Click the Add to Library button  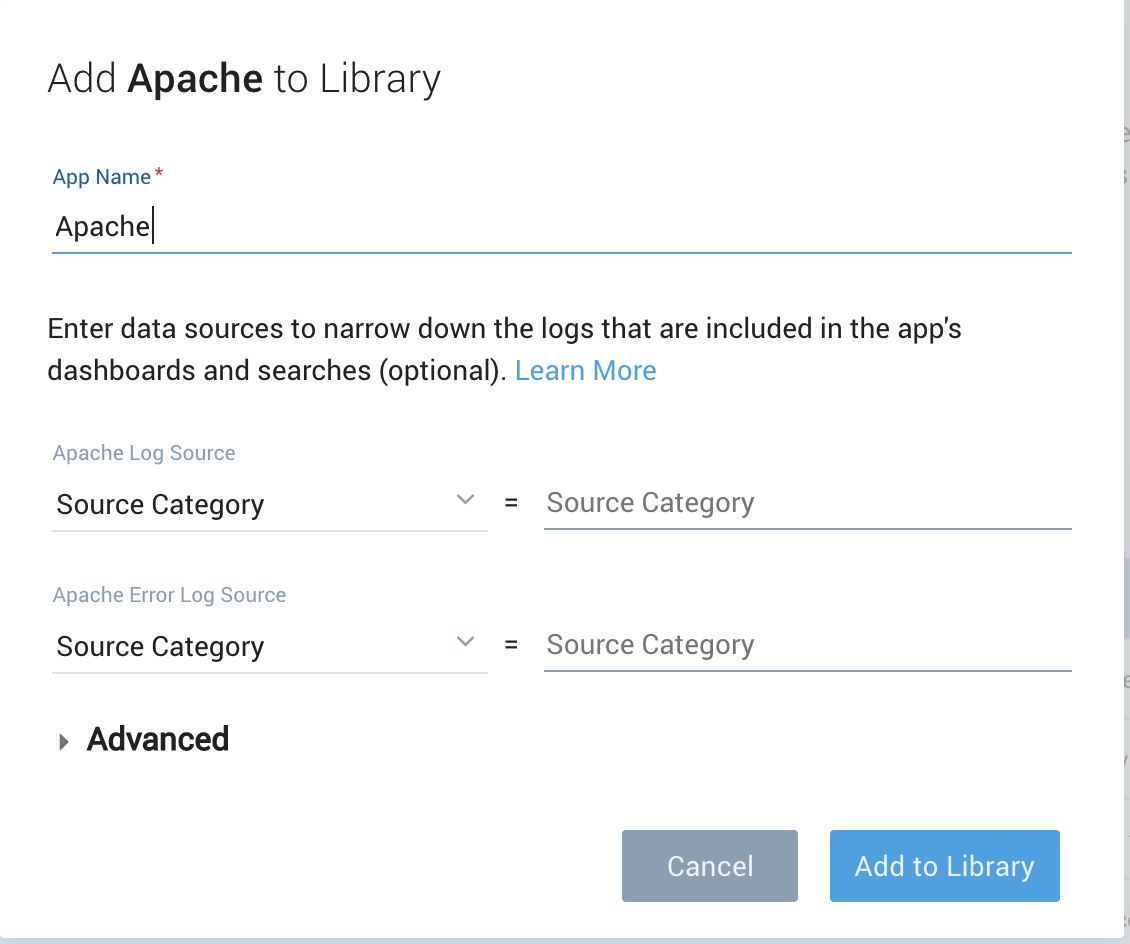(944, 865)
